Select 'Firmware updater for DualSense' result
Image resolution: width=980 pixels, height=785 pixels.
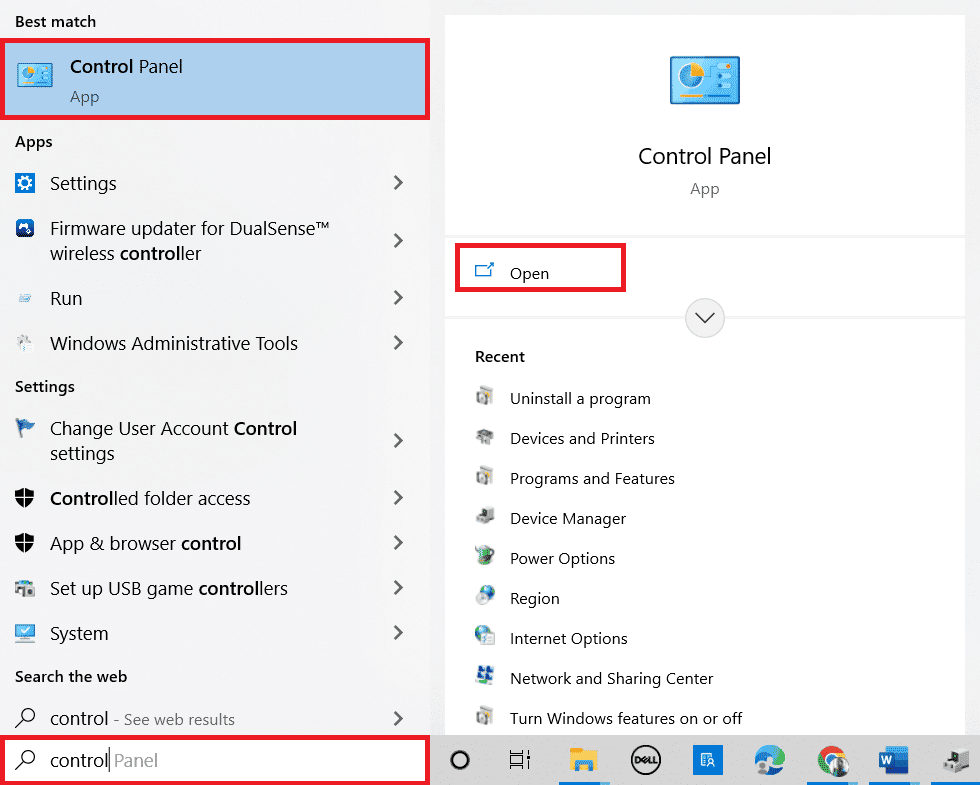click(189, 241)
